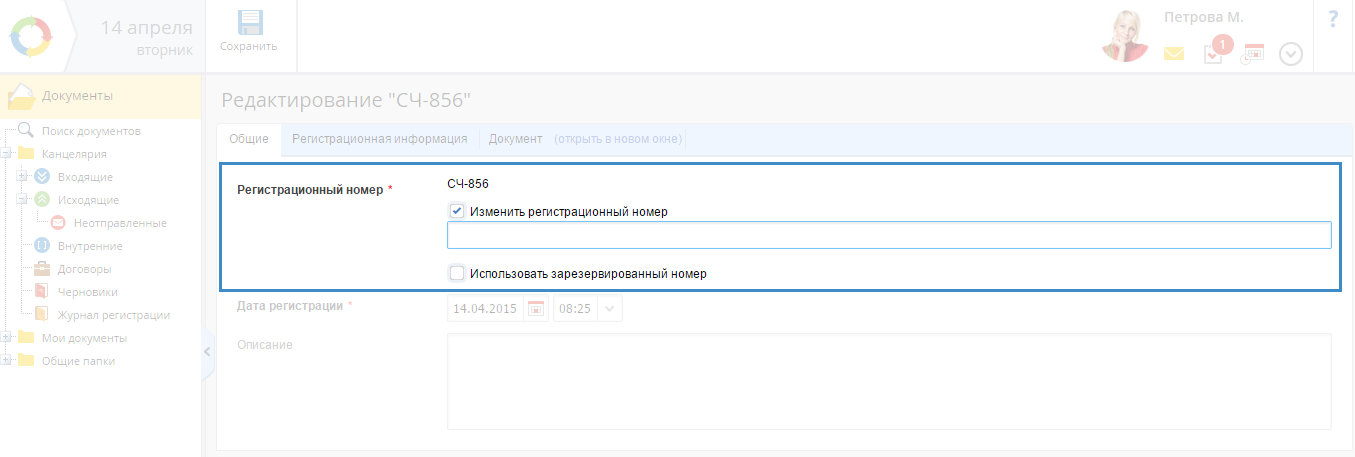Open the 08:25 time dropdown arrow

pos(610,308)
